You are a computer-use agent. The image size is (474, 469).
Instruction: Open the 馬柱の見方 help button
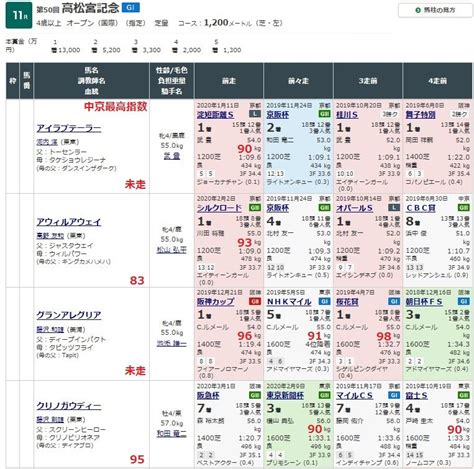click(x=435, y=10)
